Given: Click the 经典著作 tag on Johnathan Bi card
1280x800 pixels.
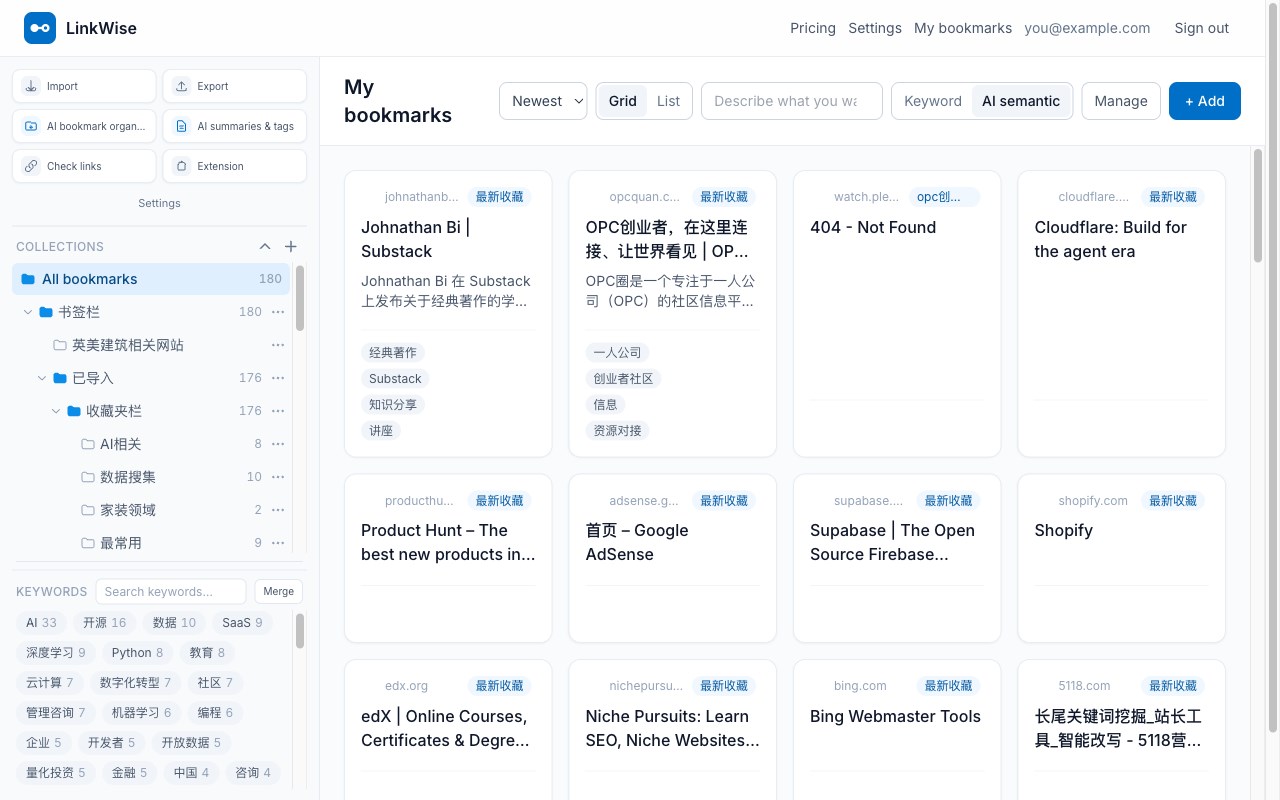Looking at the screenshot, I should 393,352.
